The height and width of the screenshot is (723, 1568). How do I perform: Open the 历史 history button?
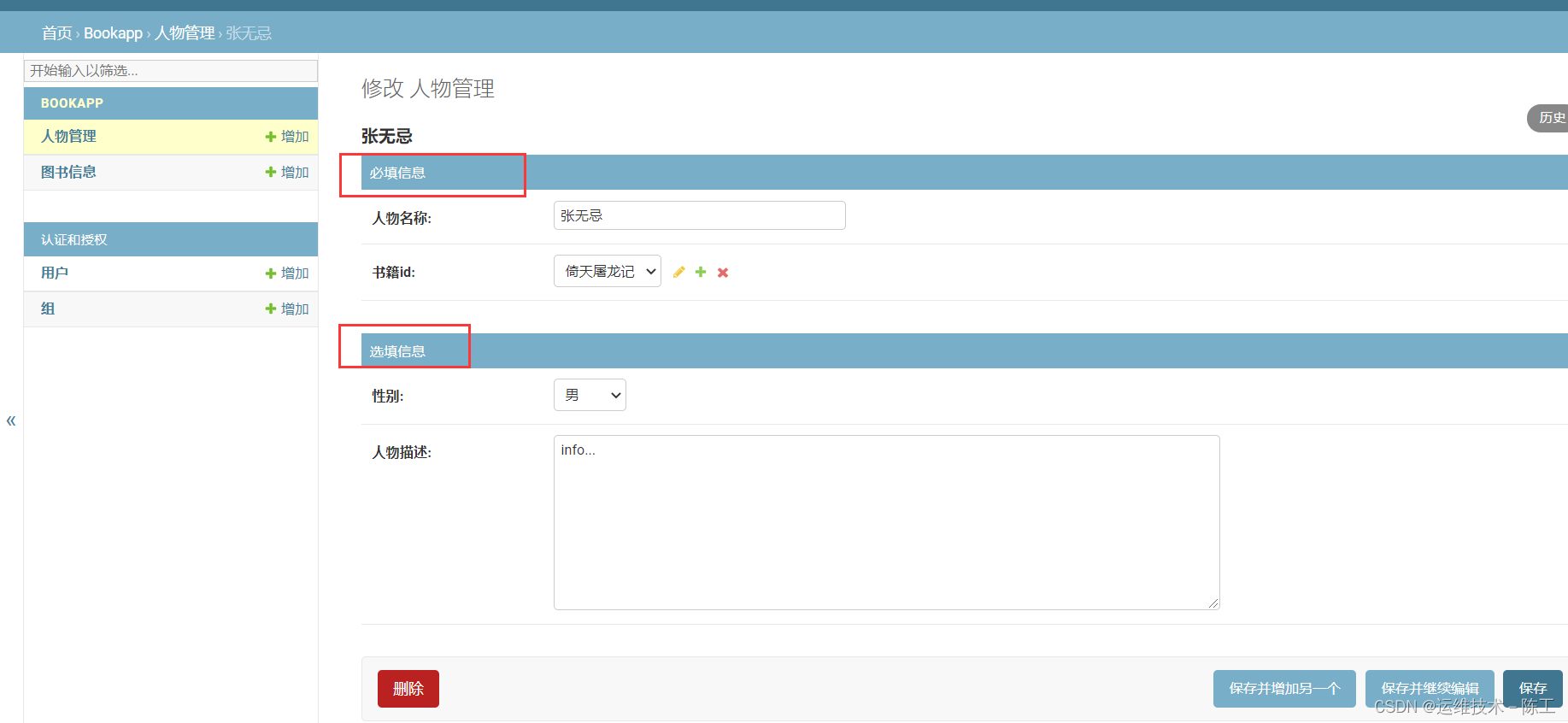point(1548,118)
